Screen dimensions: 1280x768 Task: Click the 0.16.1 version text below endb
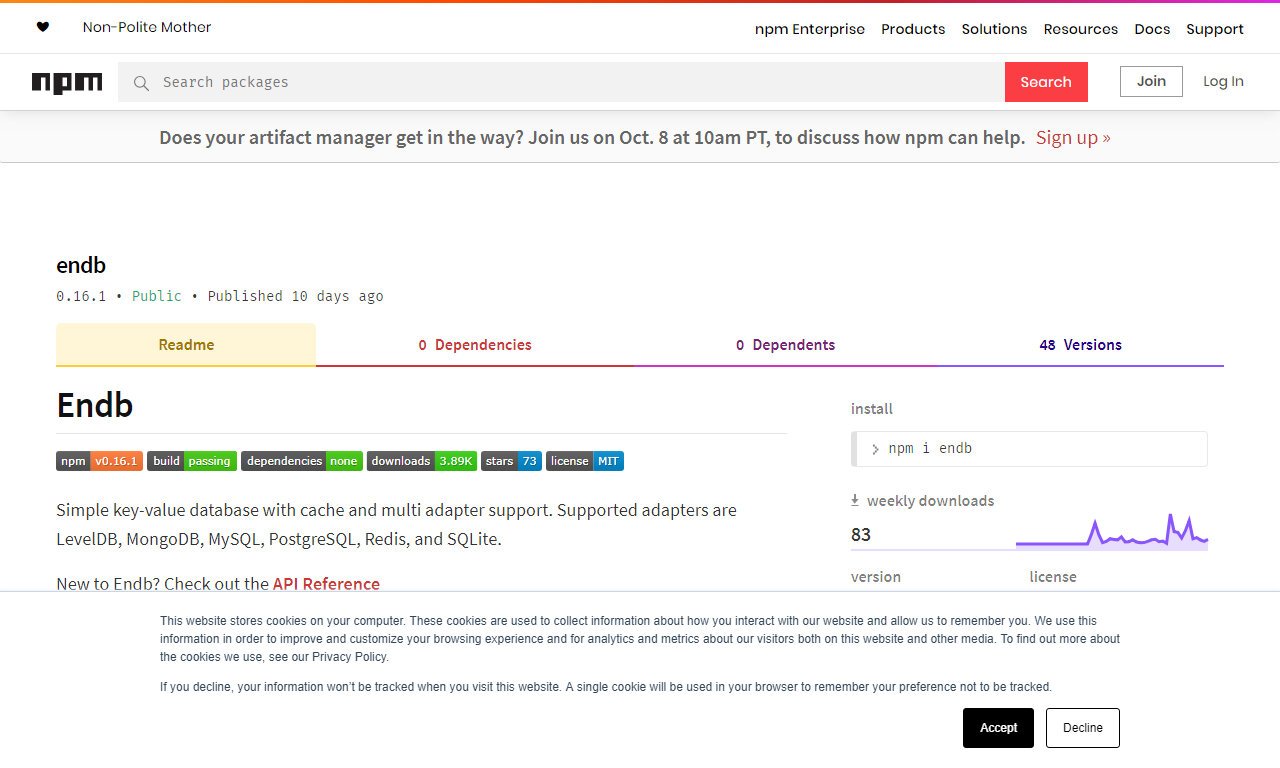[x=81, y=296]
